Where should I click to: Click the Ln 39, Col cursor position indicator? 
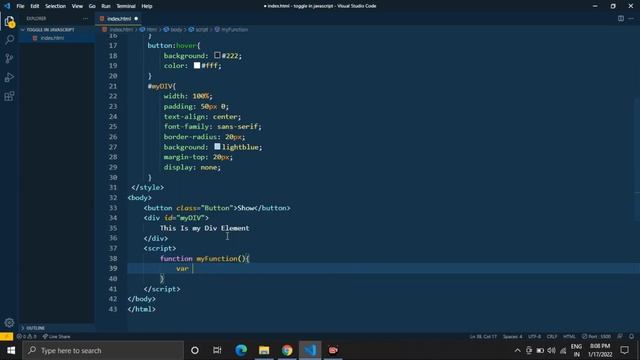tap(483, 336)
